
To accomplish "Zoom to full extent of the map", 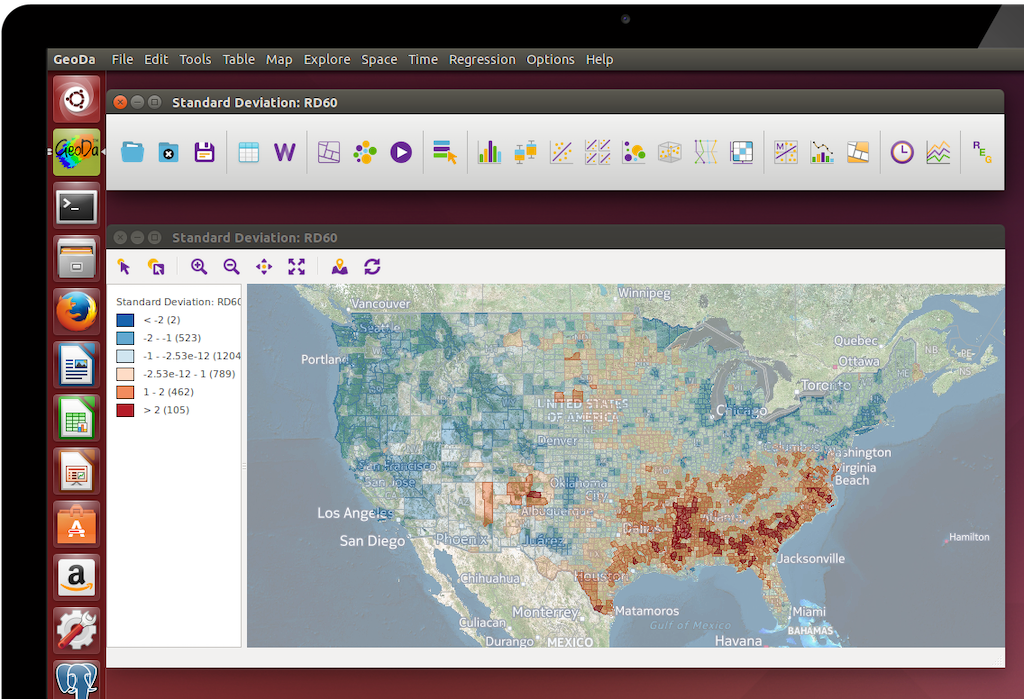I will point(295,266).
